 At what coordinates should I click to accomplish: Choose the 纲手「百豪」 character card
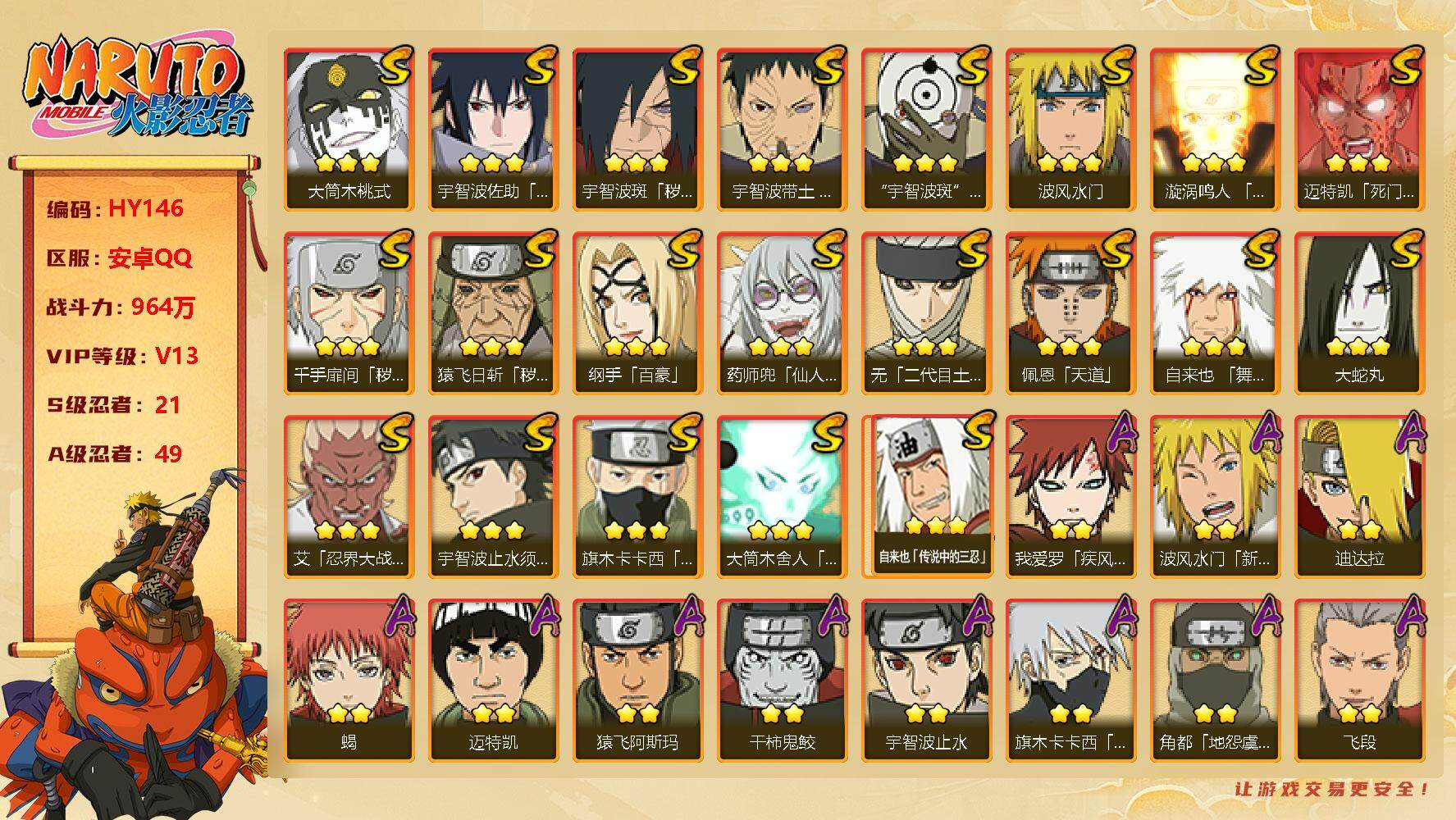click(x=637, y=313)
